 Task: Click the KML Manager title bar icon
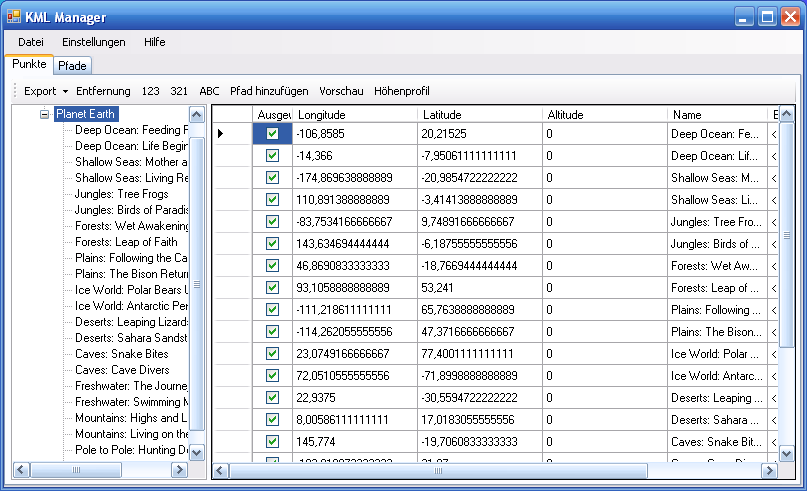[14, 16]
